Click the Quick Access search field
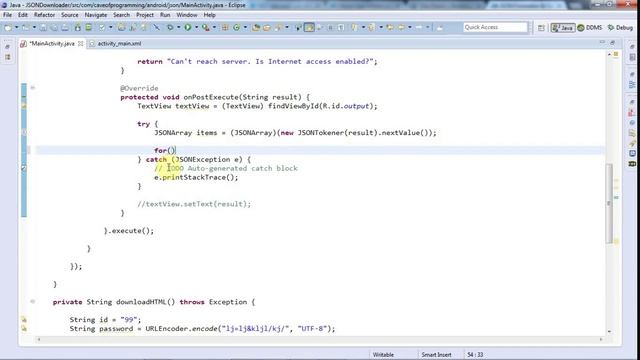 point(495,27)
